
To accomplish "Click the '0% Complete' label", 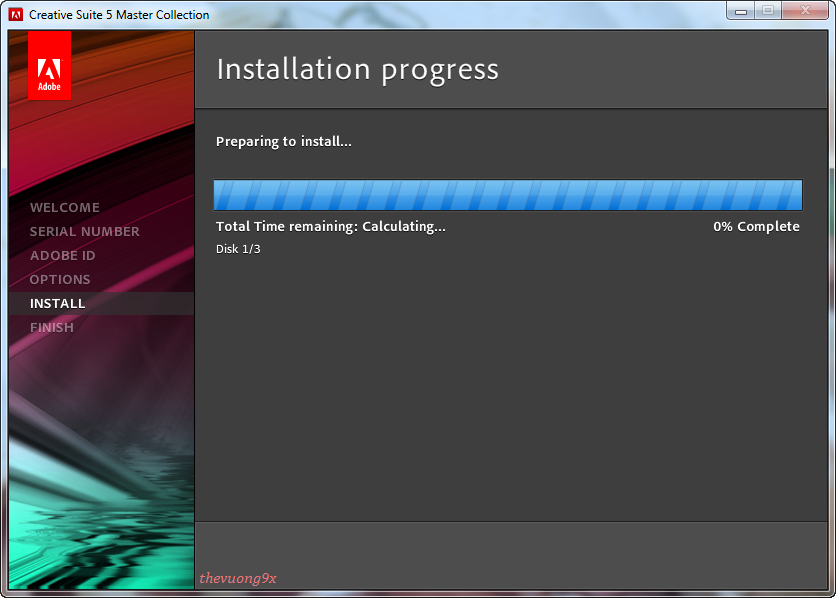I will (756, 227).
